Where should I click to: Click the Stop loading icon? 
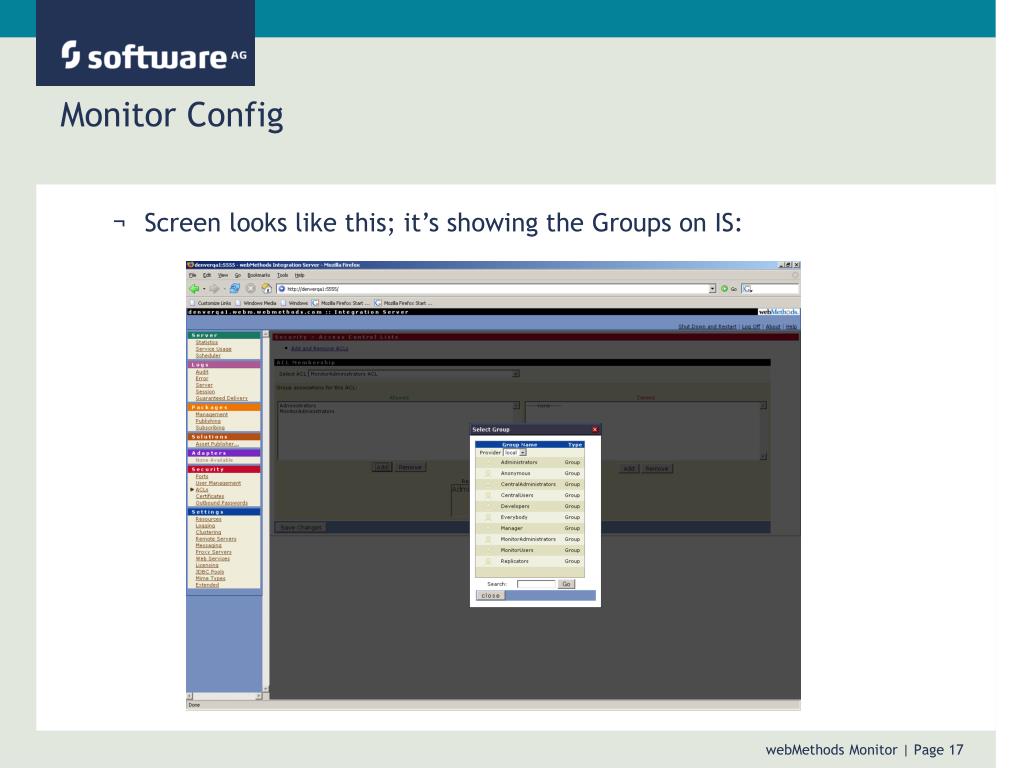251,289
